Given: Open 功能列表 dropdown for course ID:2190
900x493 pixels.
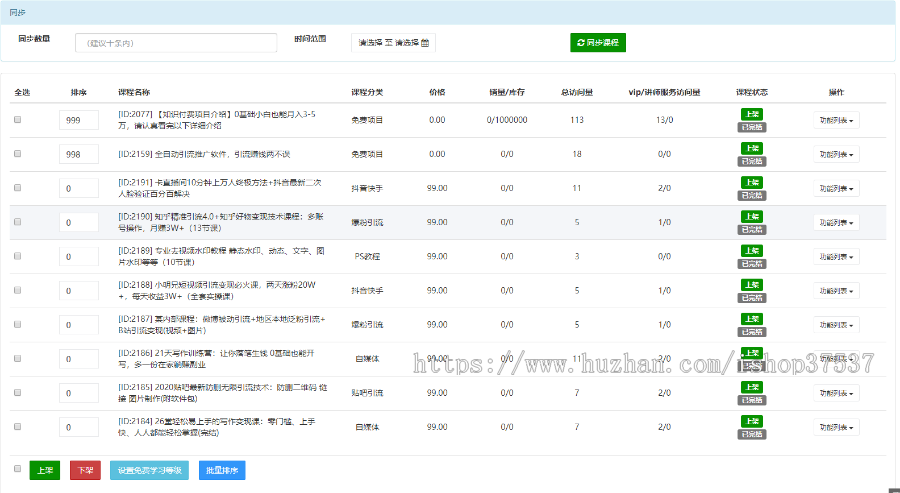Looking at the screenshot, I should click(835, 222).
